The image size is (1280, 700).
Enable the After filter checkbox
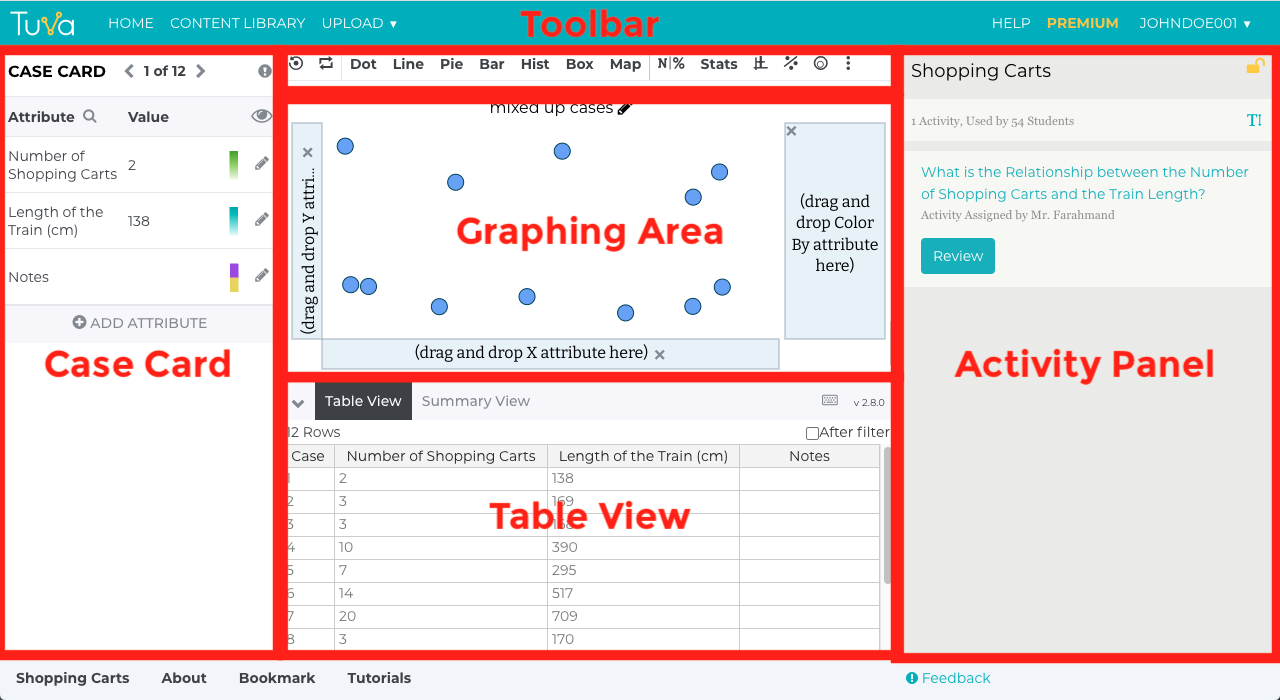[x=812, y=433]
